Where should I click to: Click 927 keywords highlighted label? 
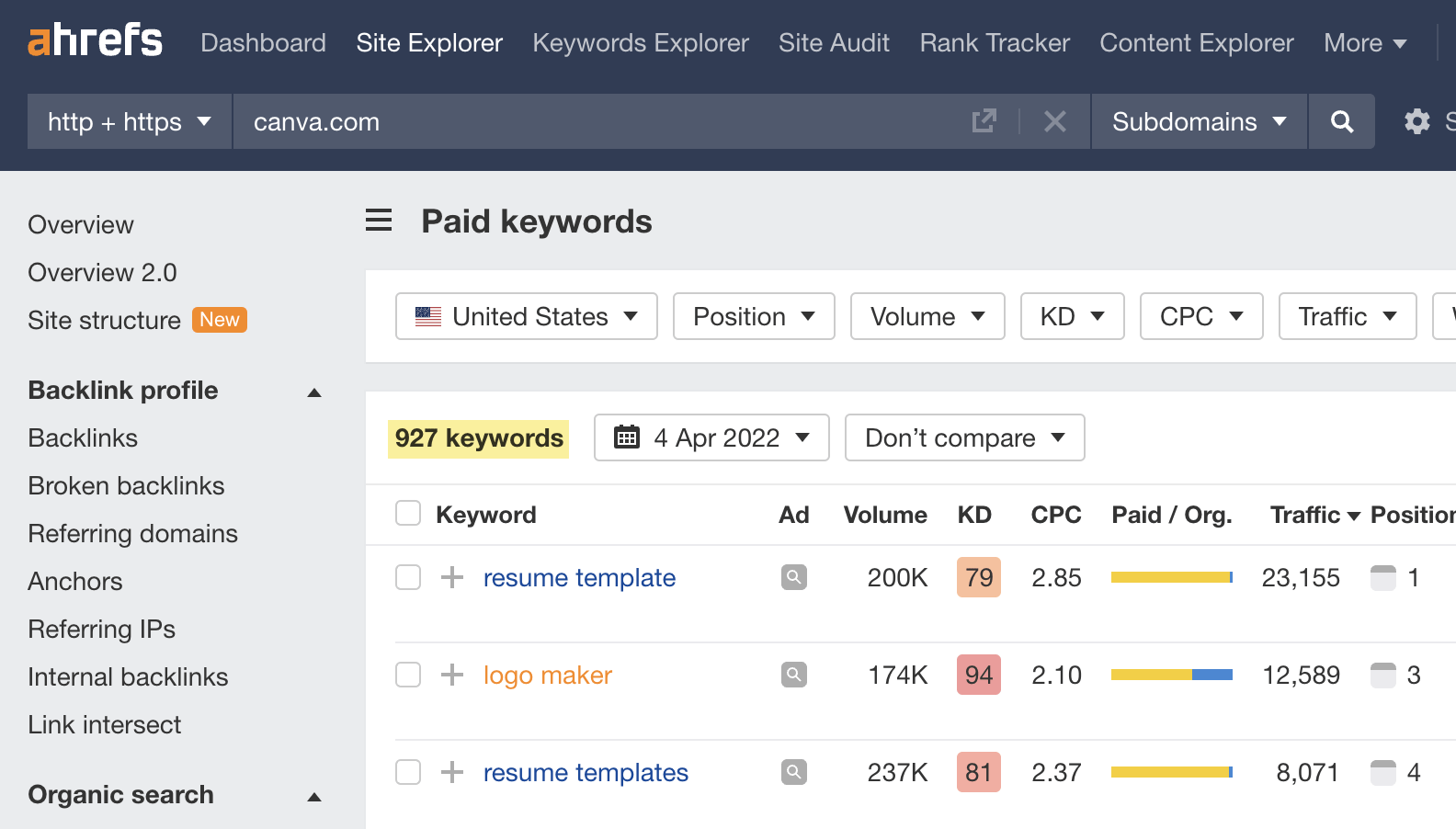[x=479, y=438]
